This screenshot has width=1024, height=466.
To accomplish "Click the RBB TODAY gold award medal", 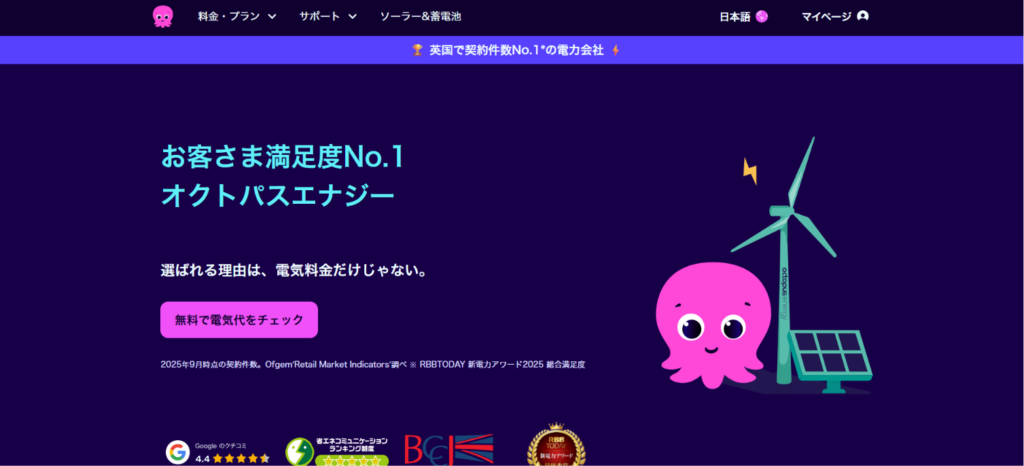I will point(556,445).
